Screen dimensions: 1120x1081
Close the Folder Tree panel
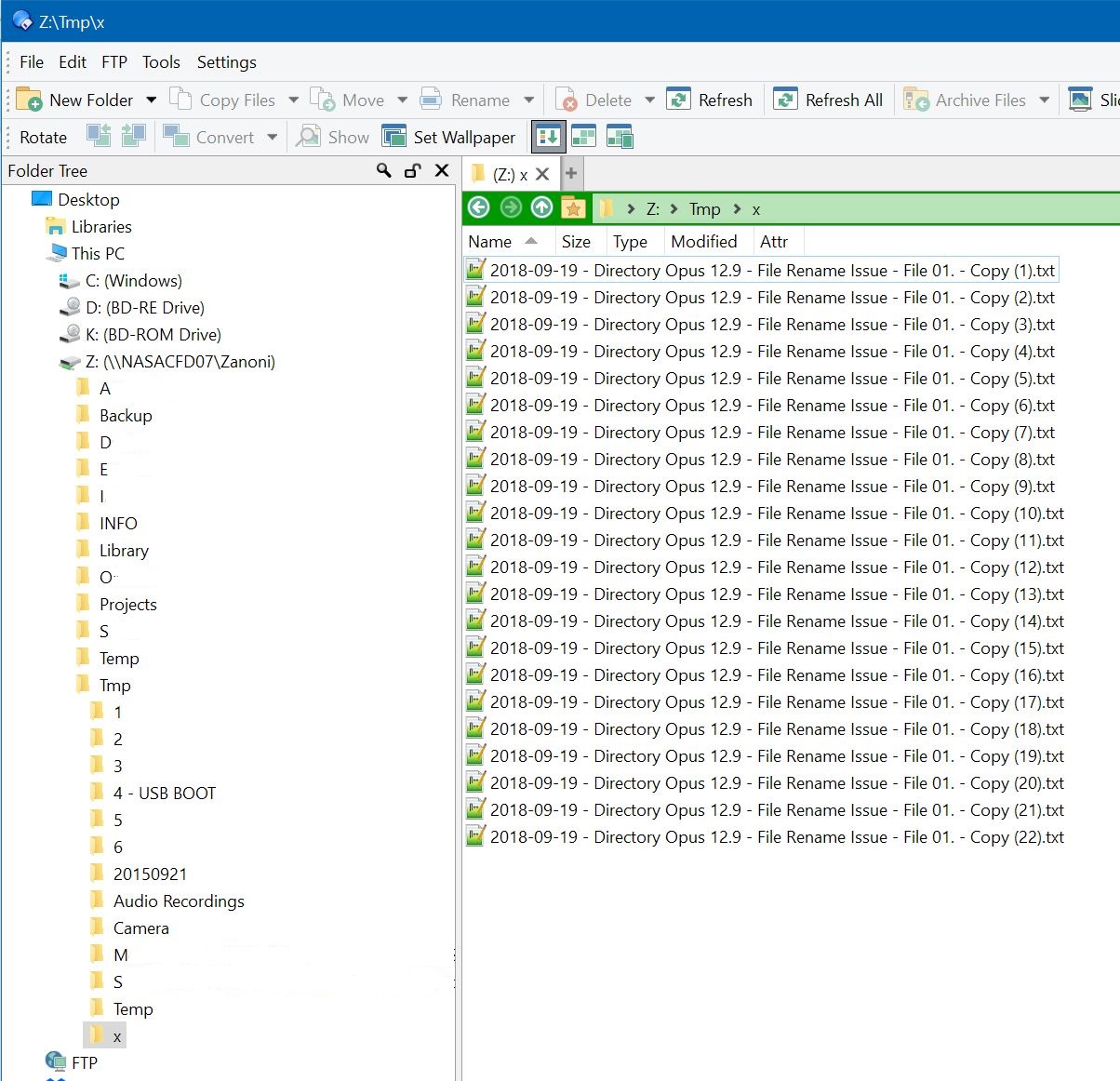442,170
